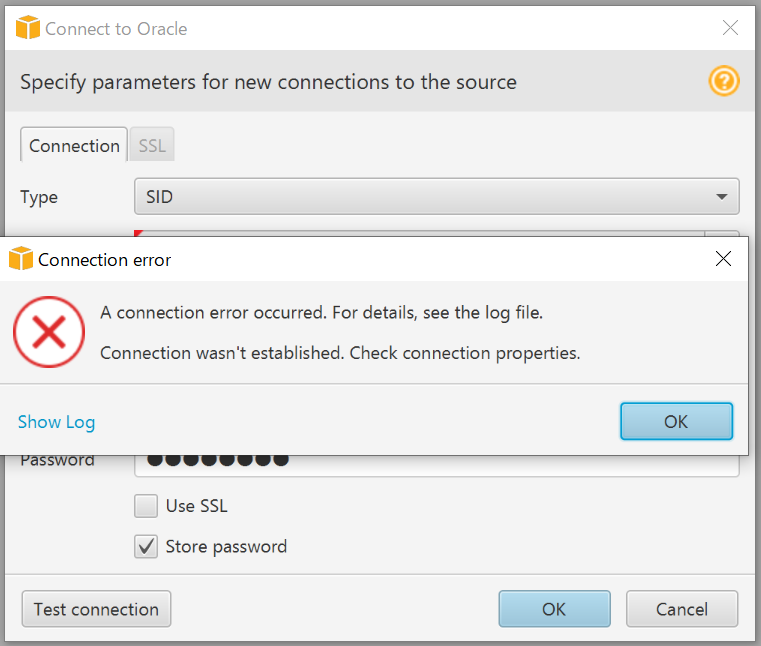Click the red error X icon
The height and width of the screenshot is (646, 761).
click(x=49, y=332)
